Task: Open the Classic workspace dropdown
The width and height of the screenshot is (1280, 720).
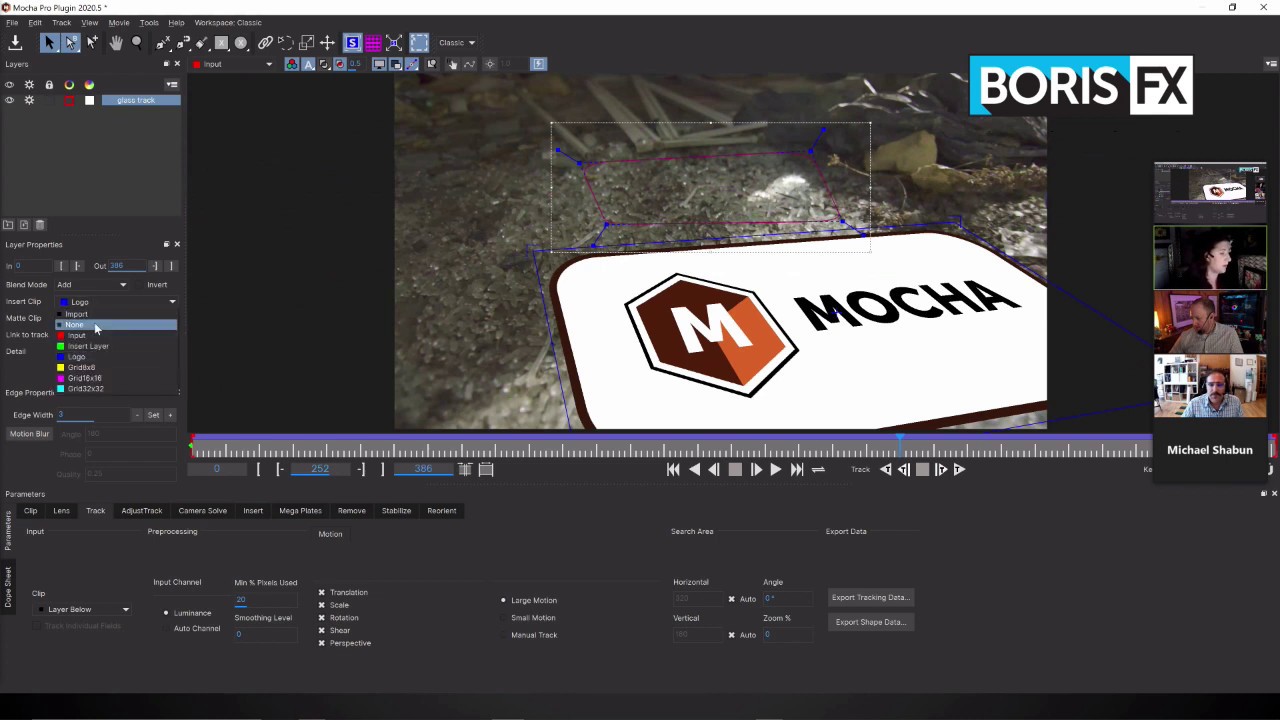Action: point(457,42)
